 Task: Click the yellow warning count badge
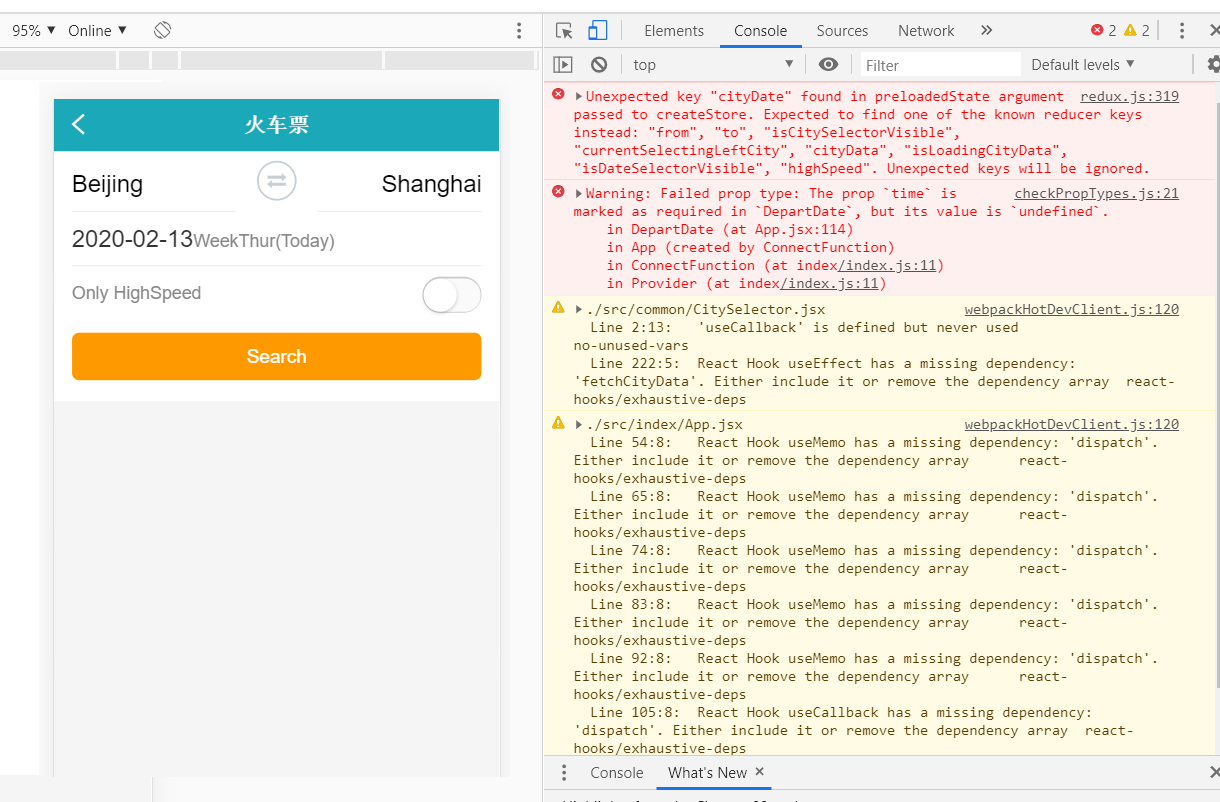(x=1137, y=30)
